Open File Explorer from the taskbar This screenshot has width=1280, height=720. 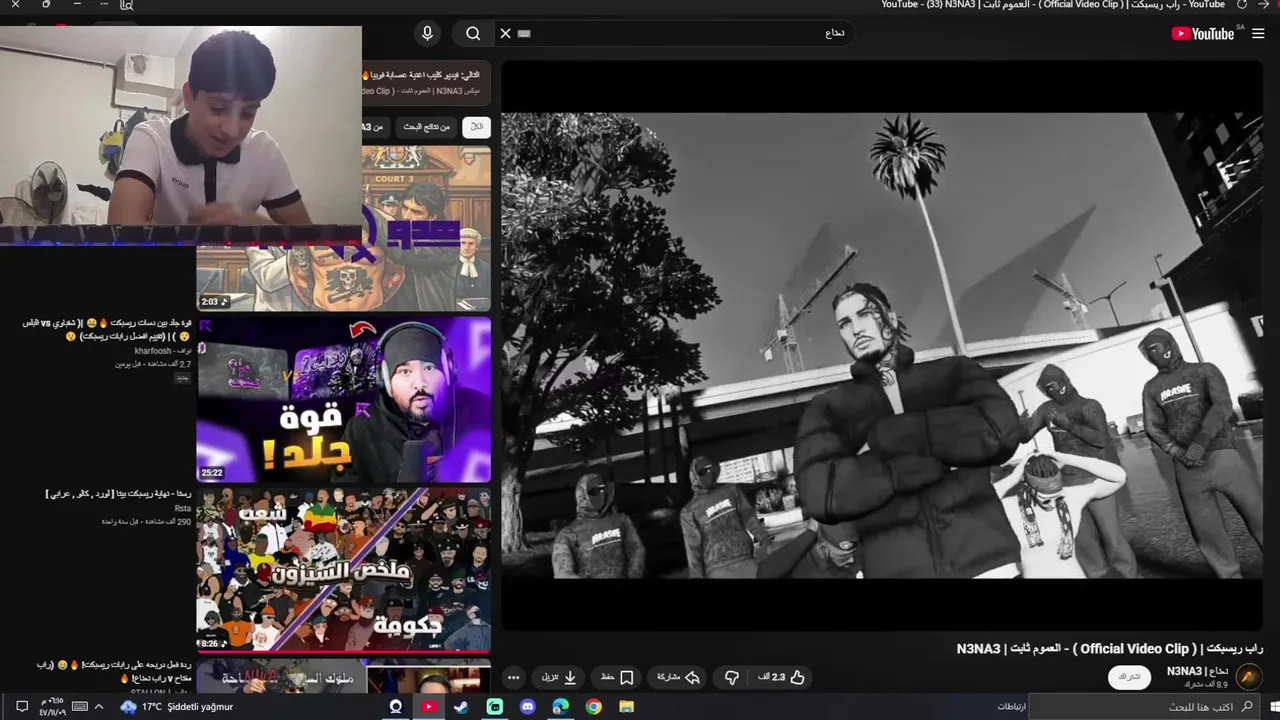point(626,706)
